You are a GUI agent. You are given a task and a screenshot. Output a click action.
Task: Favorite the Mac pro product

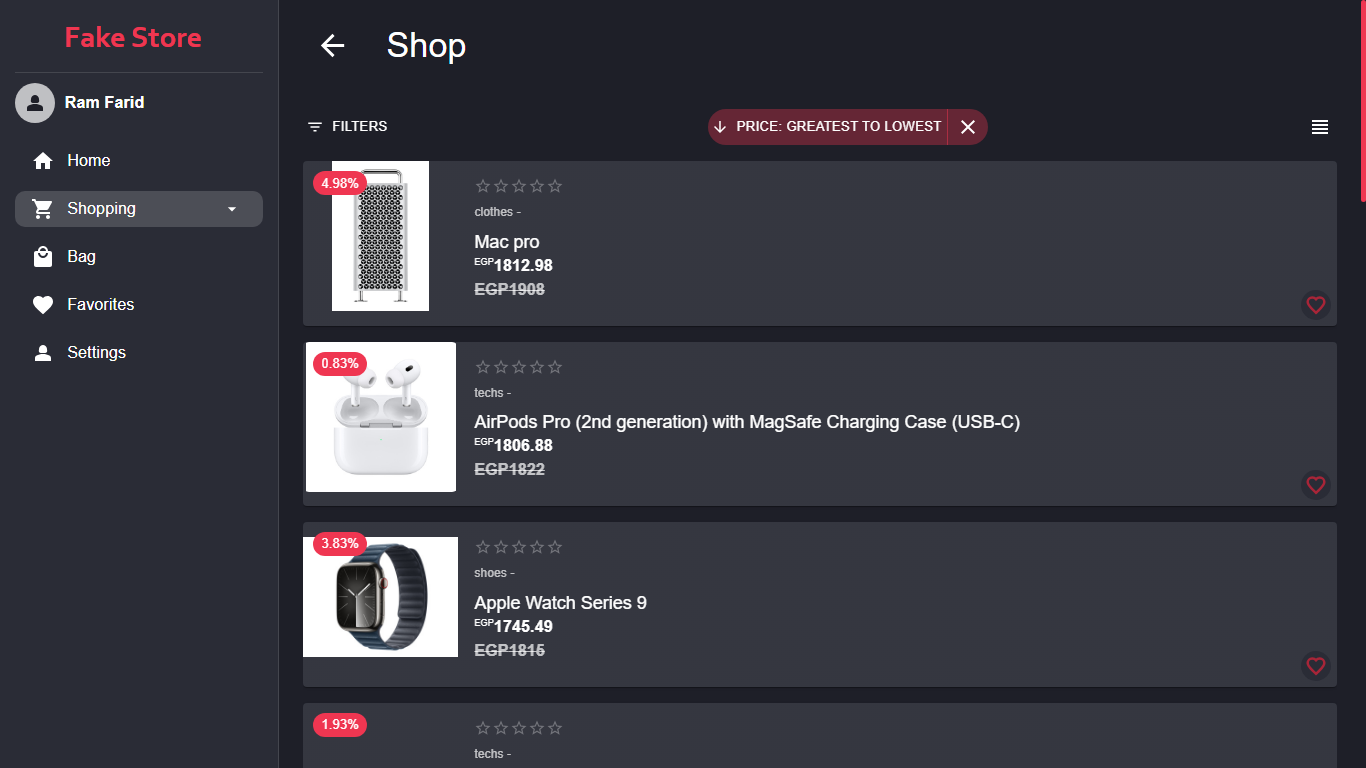(x=1315, y=305)
